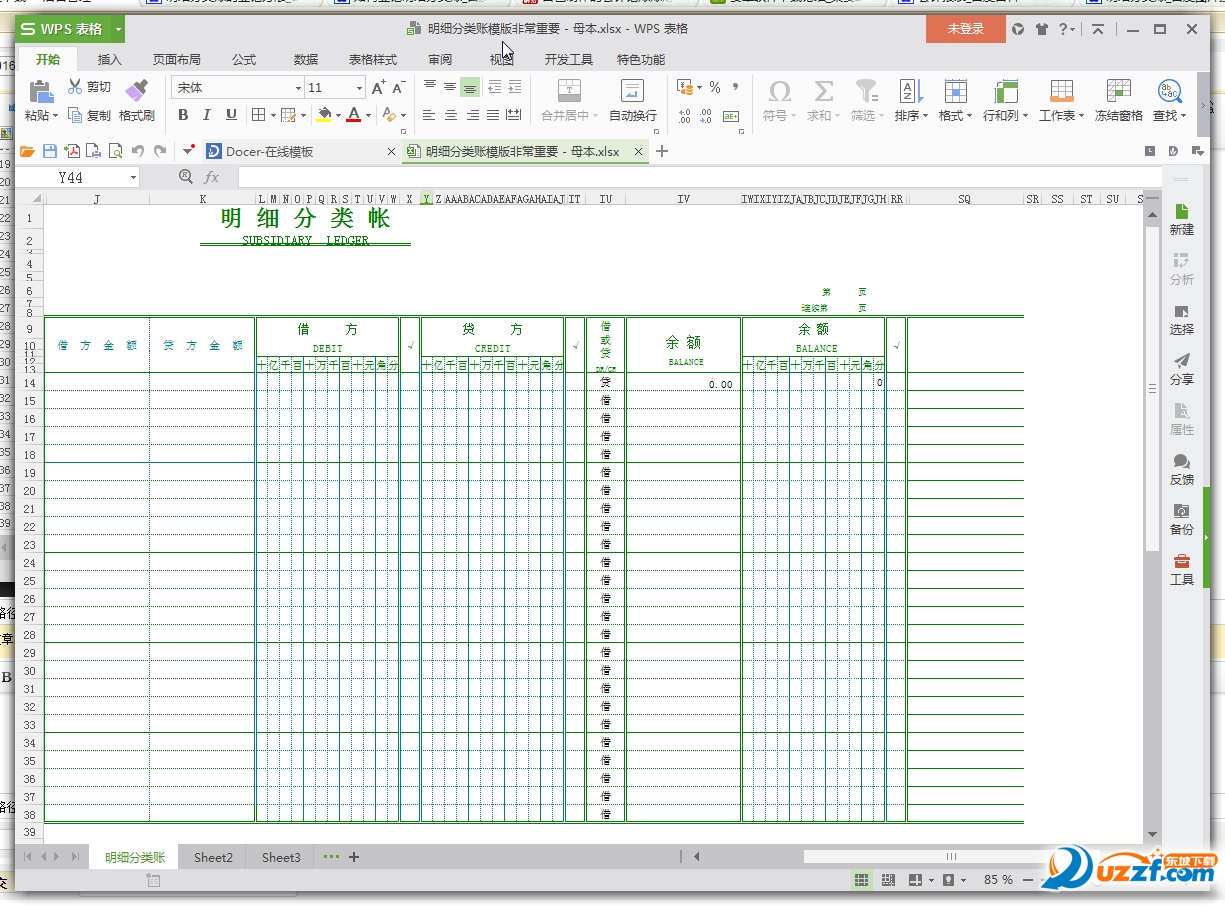The image size is (1225, 906).
Task: Insert function via the fx icon
Action: pos(212,177)
